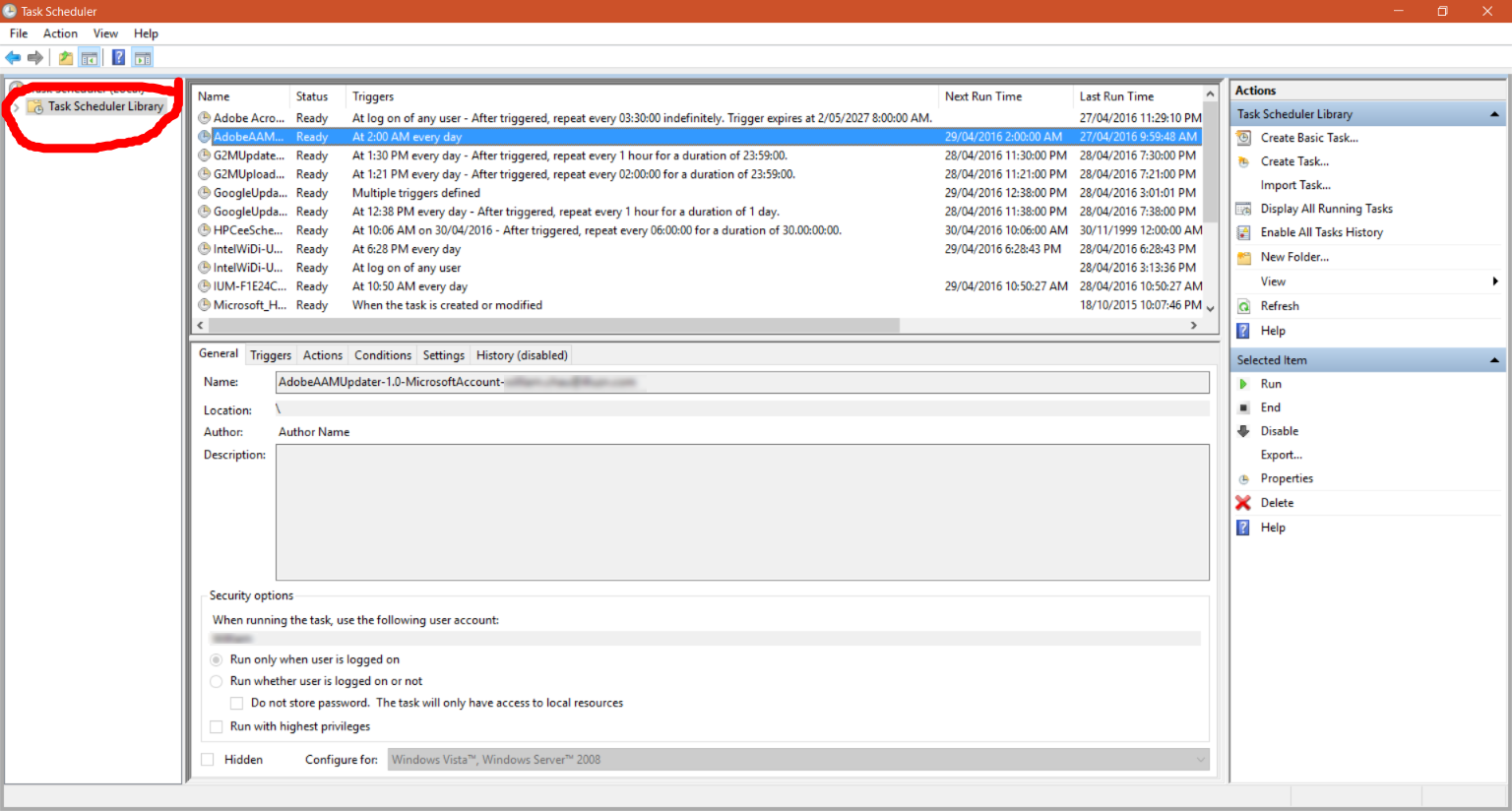The image size is (1512, 811).
Task: Sort by the Last Run Time column header
Action: click(1138, 96)
